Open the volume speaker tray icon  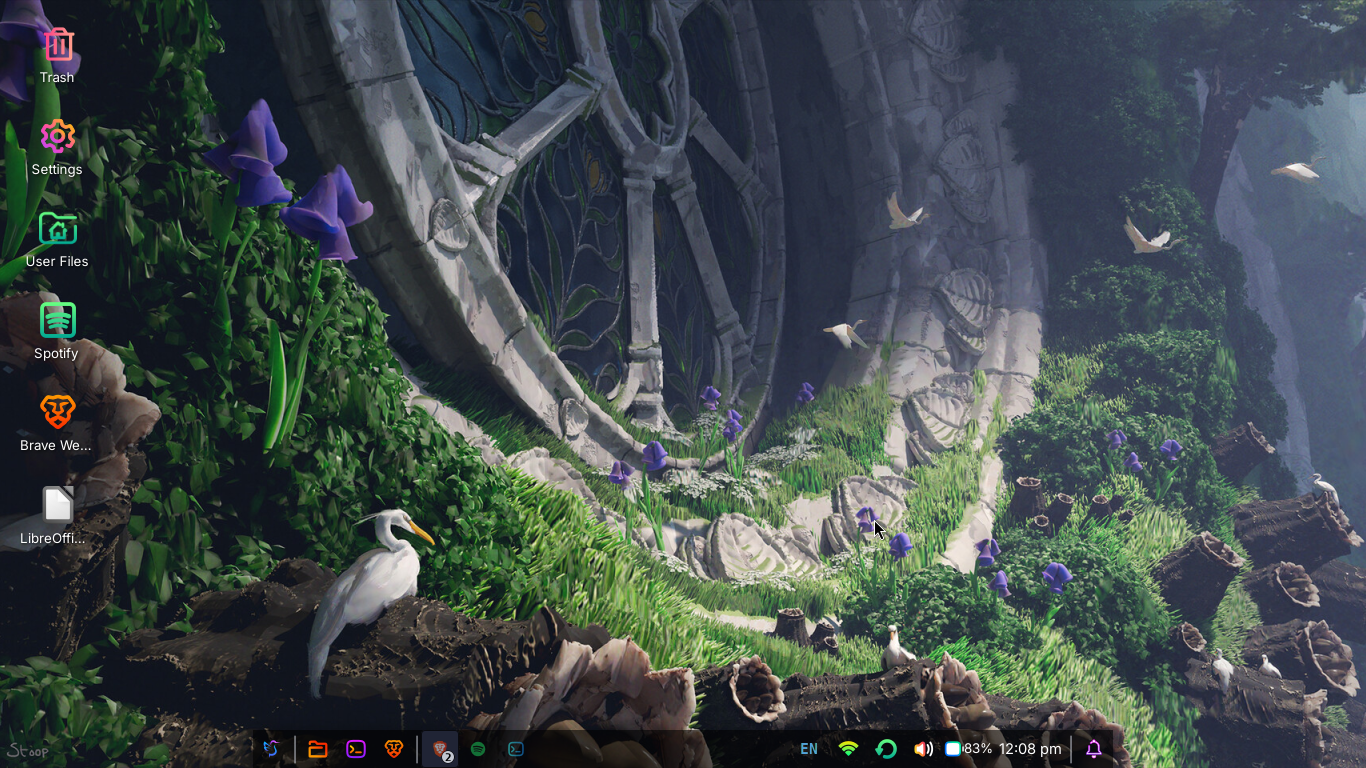pyautogui.click(x=923, y=749)
